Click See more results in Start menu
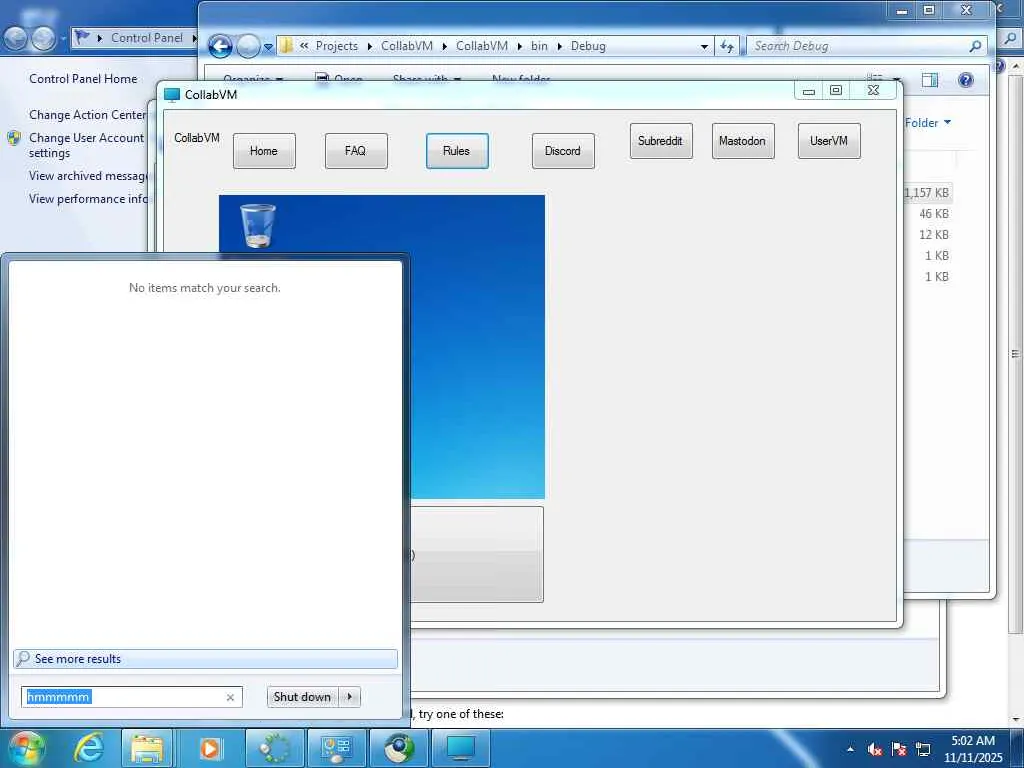Image resolution: width=1024 pixels, height=768 pixels. point(205,659)
